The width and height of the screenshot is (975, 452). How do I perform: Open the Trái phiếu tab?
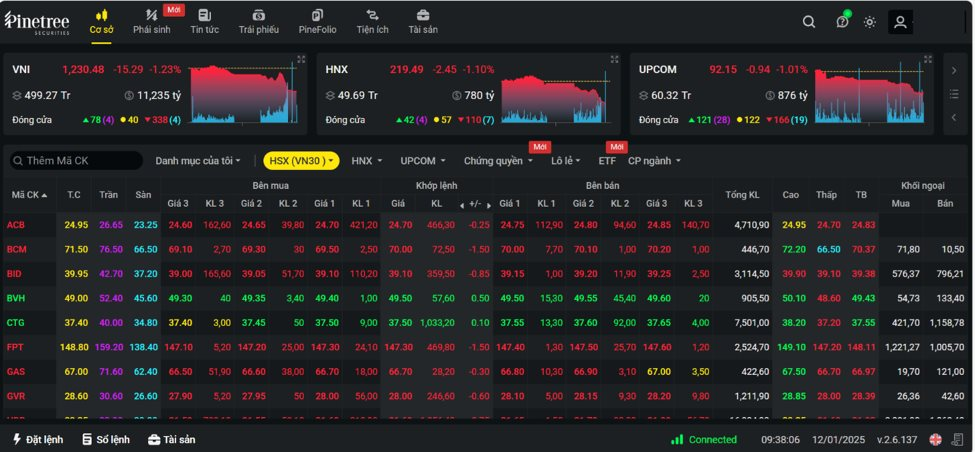point(259,21)
